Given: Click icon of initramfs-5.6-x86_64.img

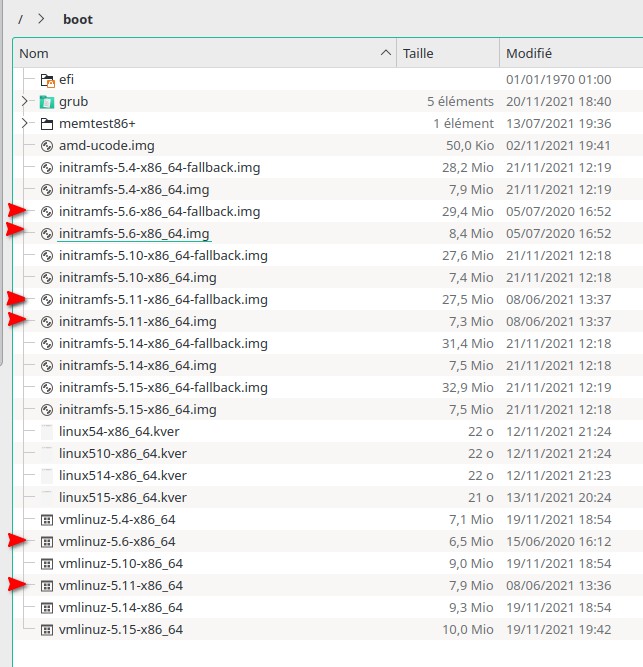Looking at the screenshot, I should coord(47,234).
